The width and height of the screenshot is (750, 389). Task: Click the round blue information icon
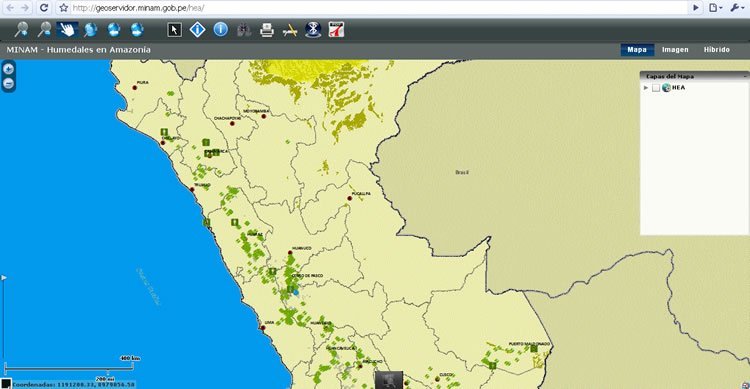[221, 30]
